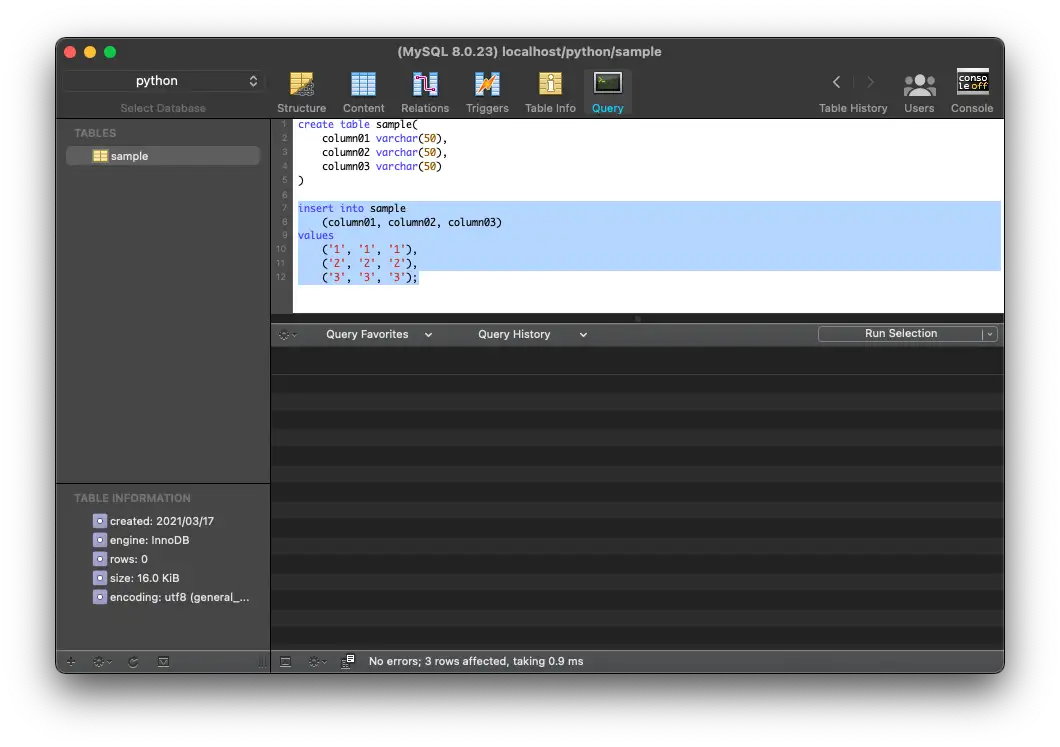Click the 'No errors; 3 rows affected' status
The image size is (1060, 747).
click(476, 661)
